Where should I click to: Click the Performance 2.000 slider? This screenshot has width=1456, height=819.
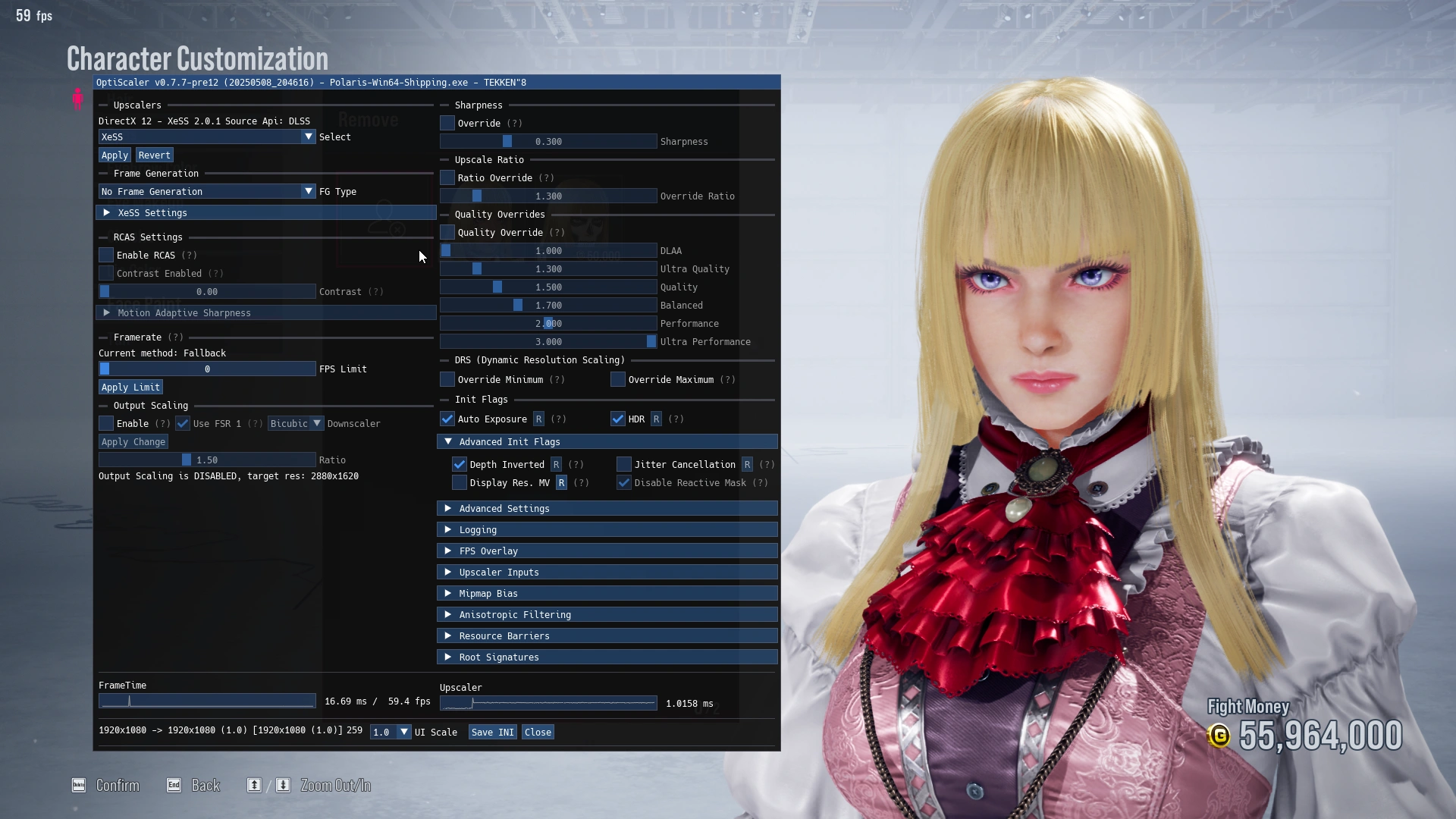coord(548,323)
